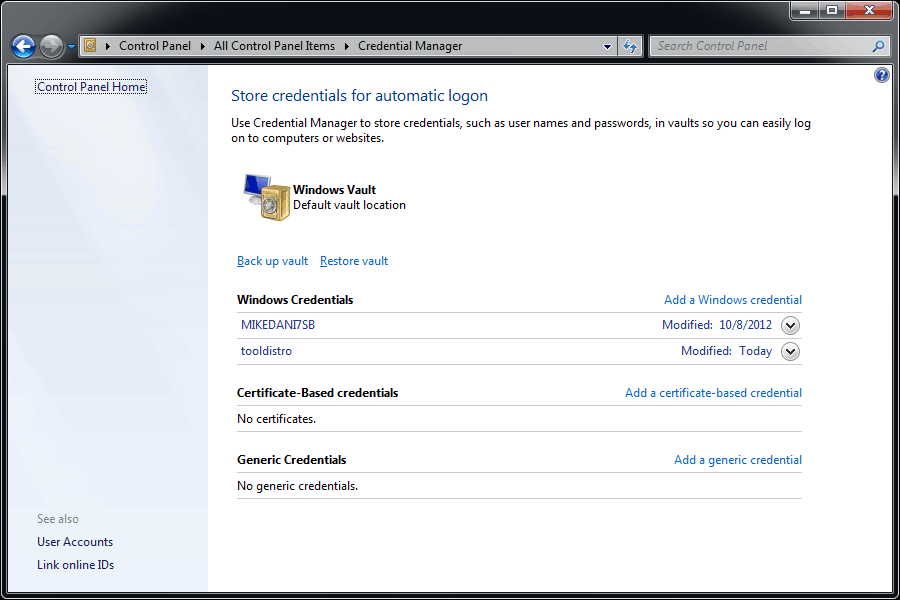Click All Control Panel Items breadcrumb

274,46
